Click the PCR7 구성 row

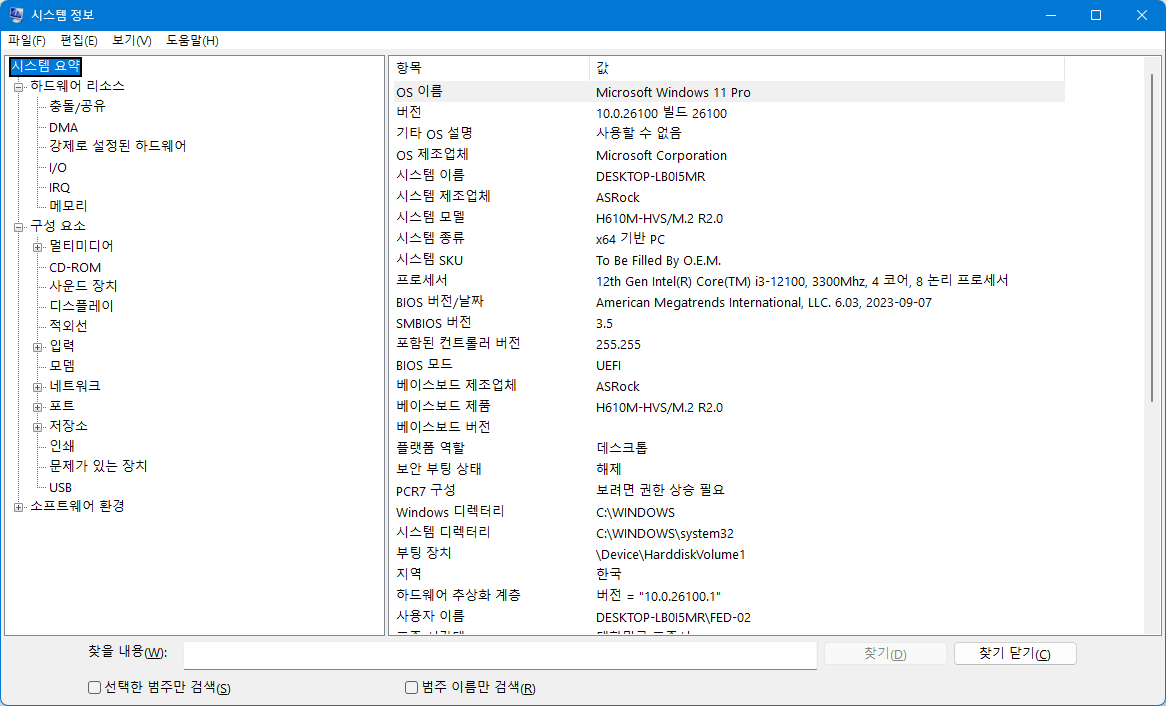729,490
